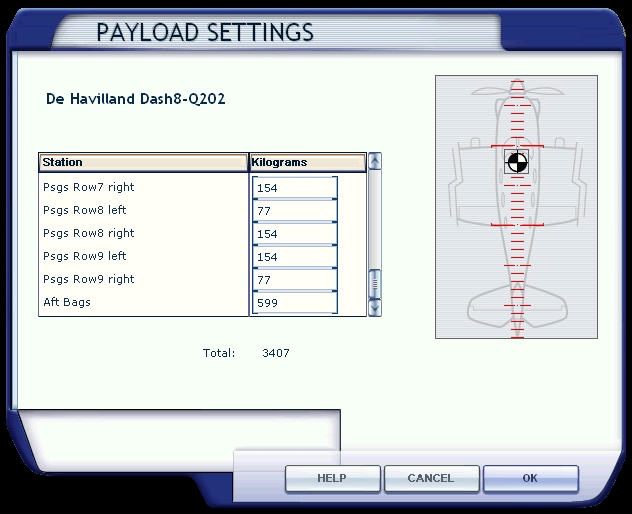The width and height of the screenshot is (632, 514).
Task: Select the Psgs Row7 right weight field
Action: pyautogui.click(x=294, y=188)
